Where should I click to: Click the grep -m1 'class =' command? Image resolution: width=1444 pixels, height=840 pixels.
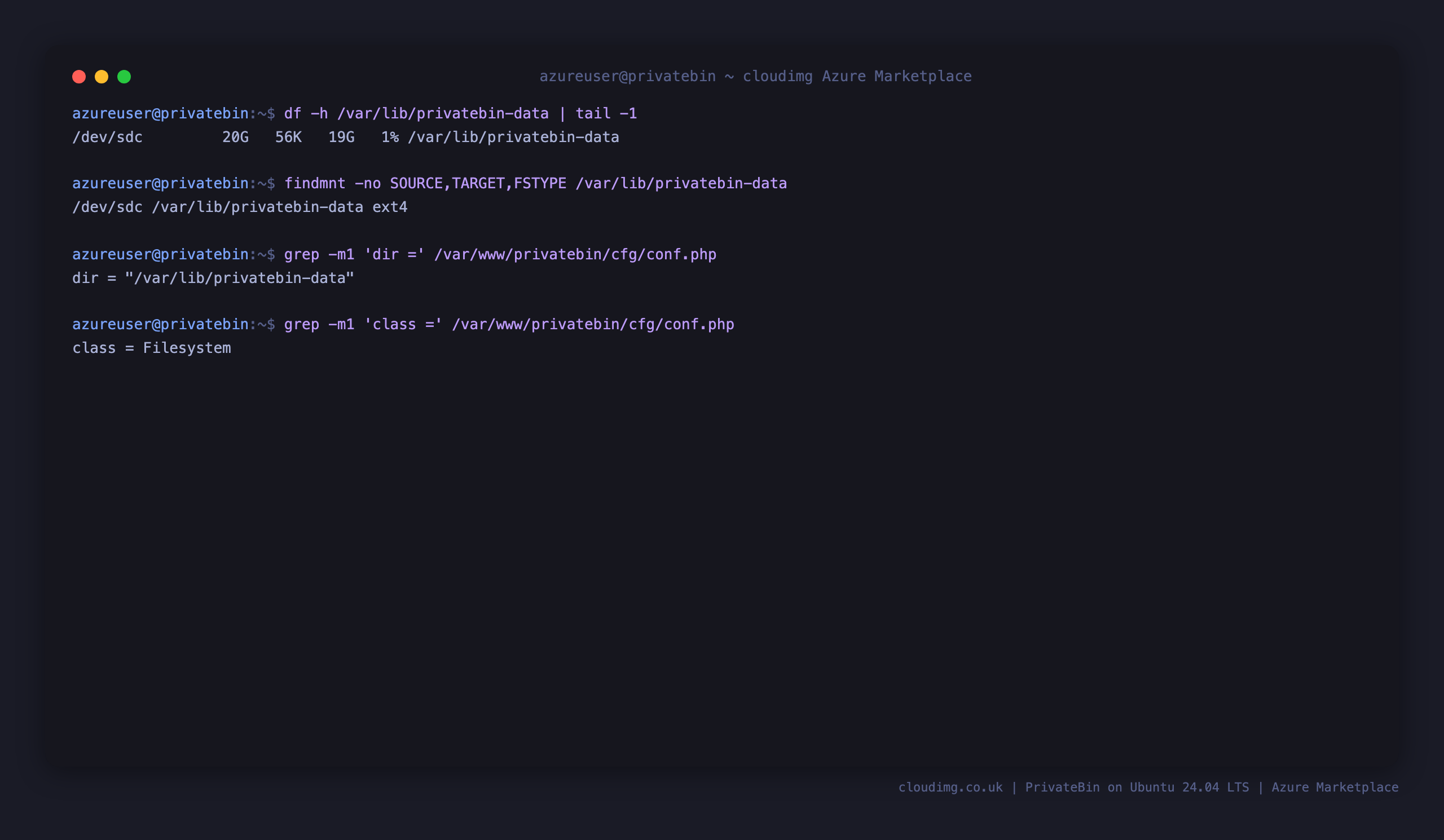[509, 324]
